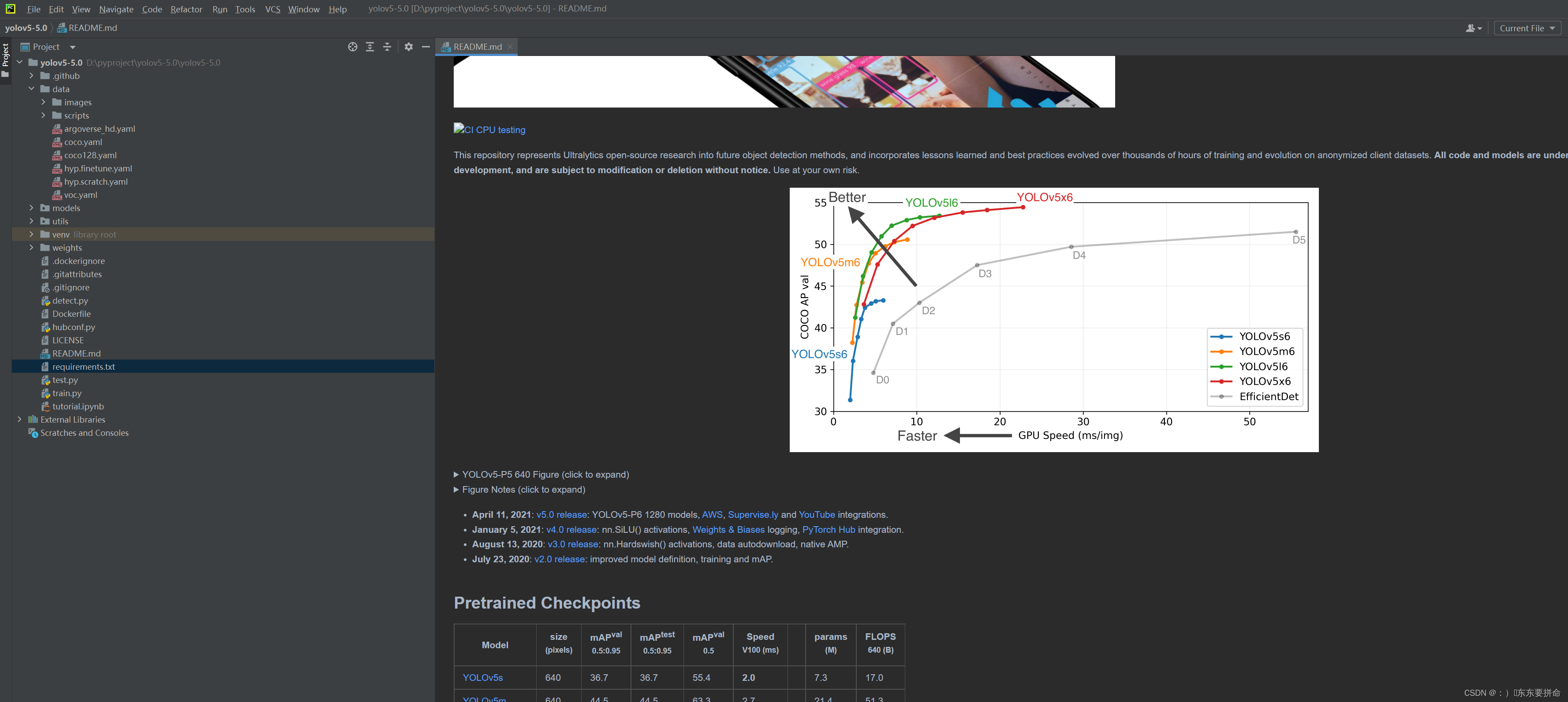
Task: Hide the Project tool window with minus icon
Action: [426, 47]
